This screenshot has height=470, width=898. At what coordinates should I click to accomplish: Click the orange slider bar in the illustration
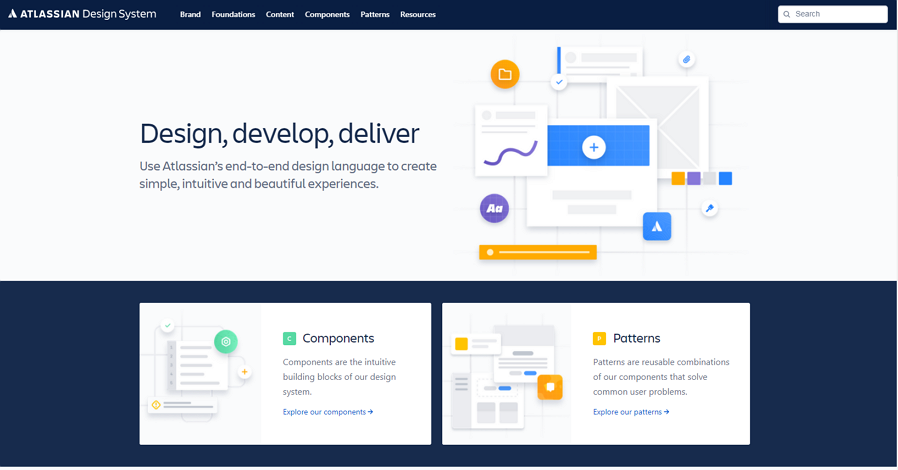tap(538, 252)
